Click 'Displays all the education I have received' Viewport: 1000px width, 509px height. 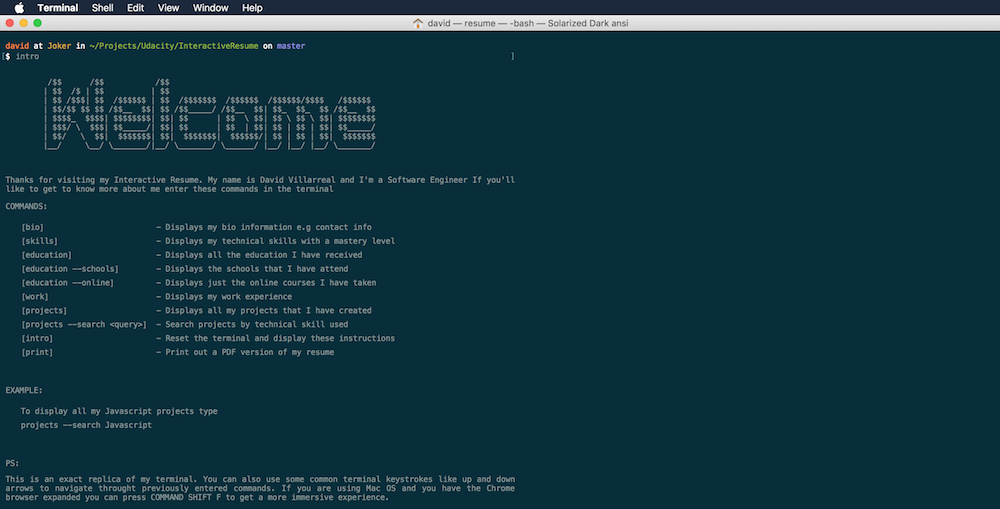pos(263,255)
